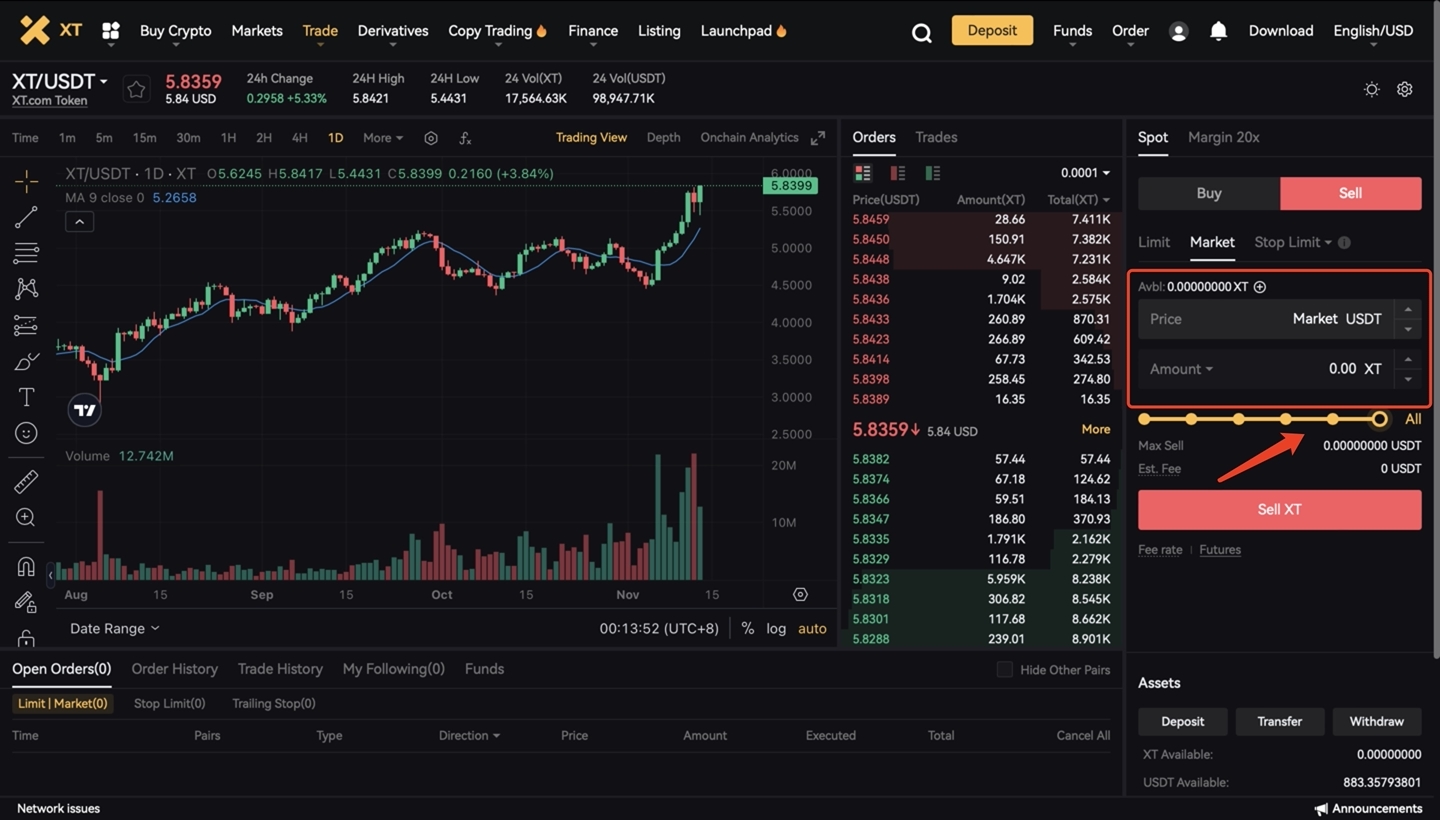Open the Amount unit dropdown
This screenshot has height=820, width=1440.
coord(1181,369)
